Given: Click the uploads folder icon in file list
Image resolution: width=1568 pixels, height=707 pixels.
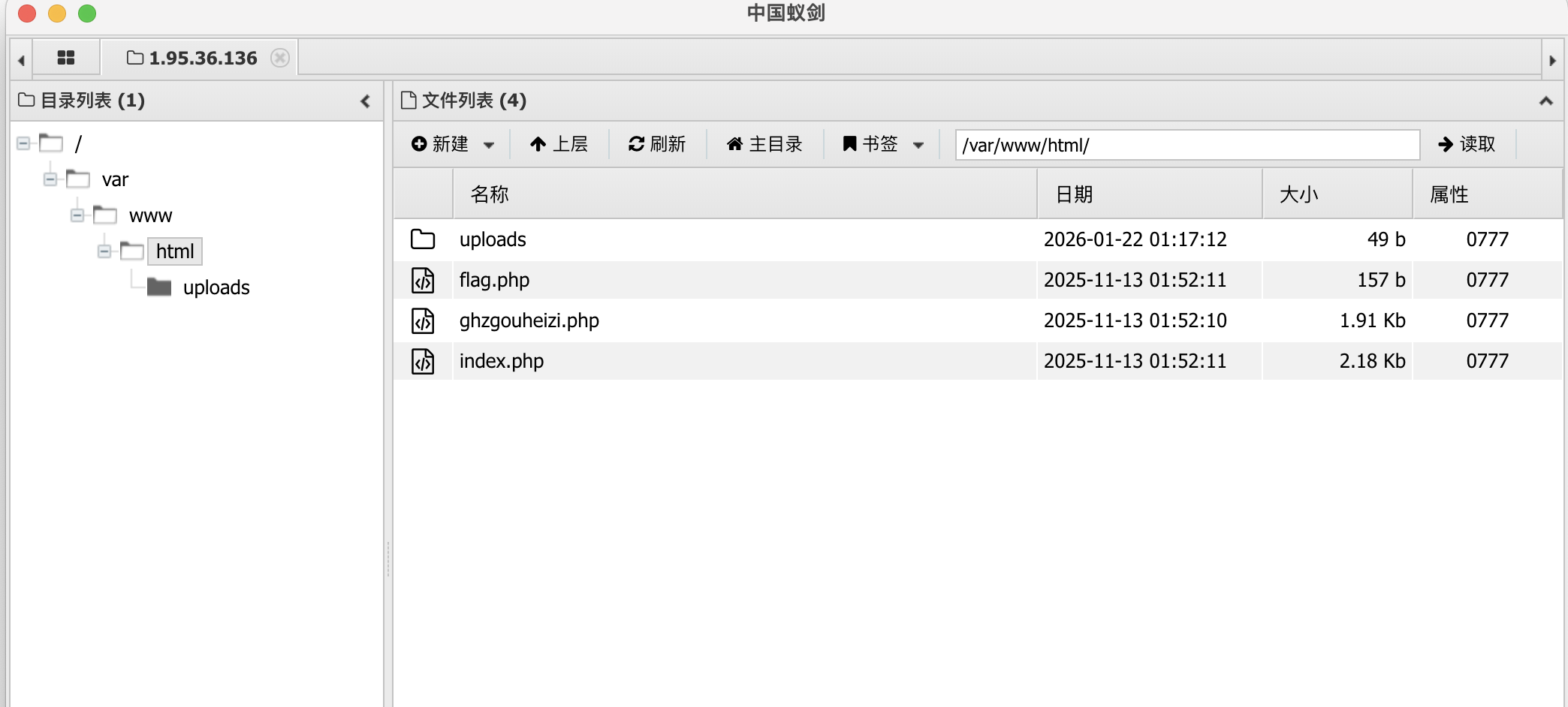Looking at the screenshot, I should tap(423, 239).
